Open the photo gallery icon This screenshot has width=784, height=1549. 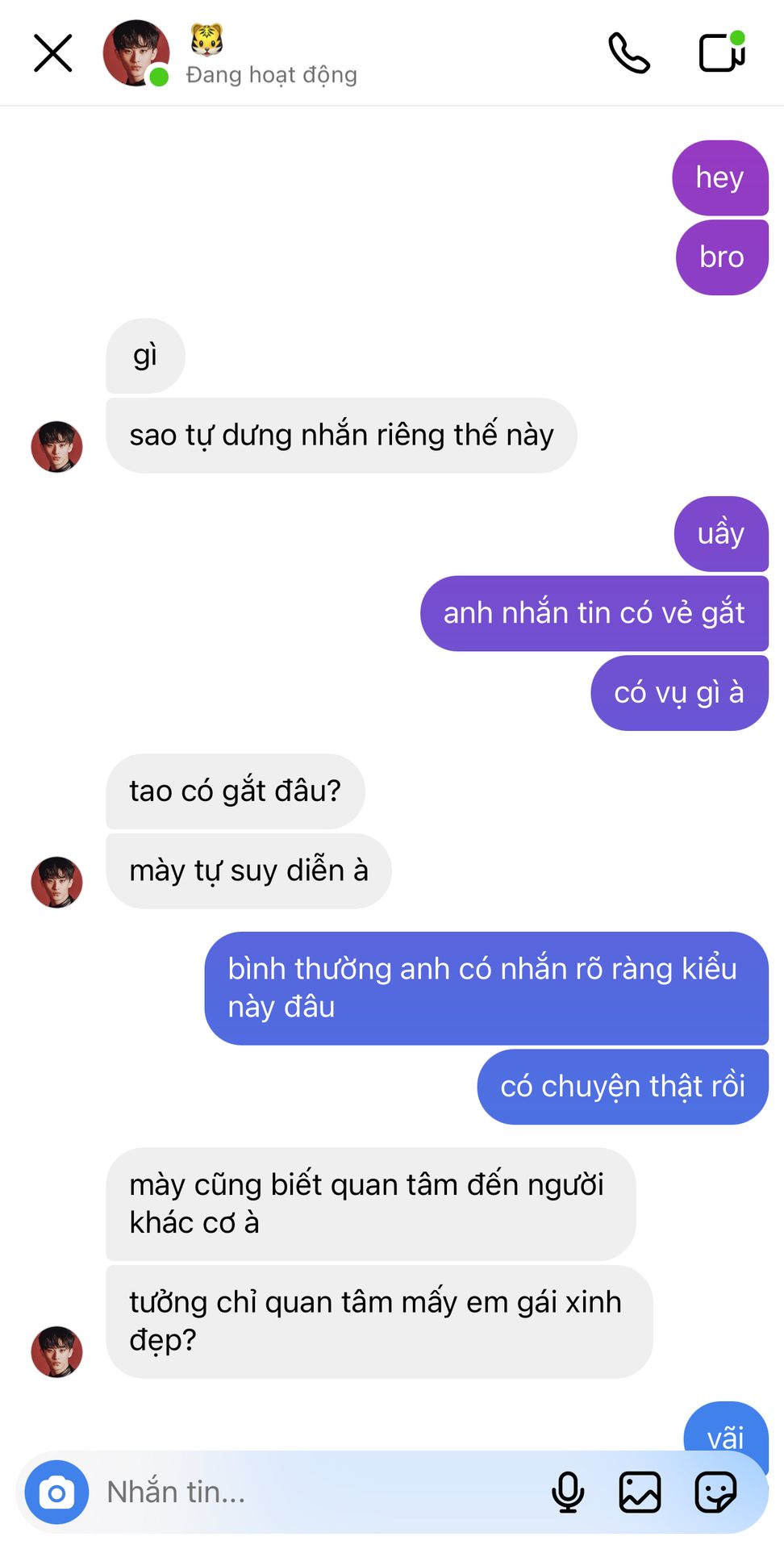(640, 1492)
